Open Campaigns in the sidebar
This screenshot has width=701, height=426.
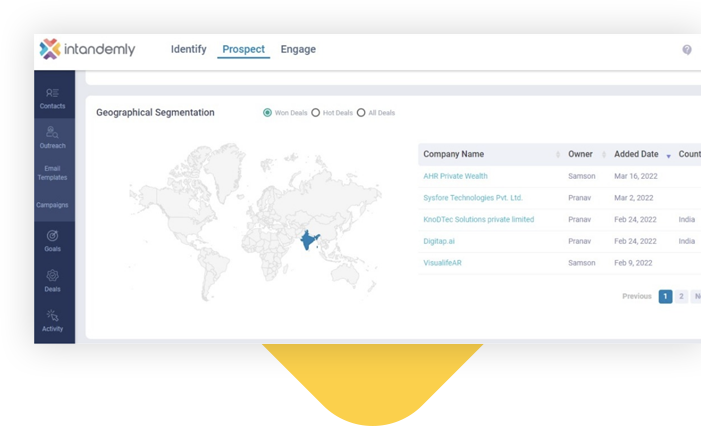(52, 205)
